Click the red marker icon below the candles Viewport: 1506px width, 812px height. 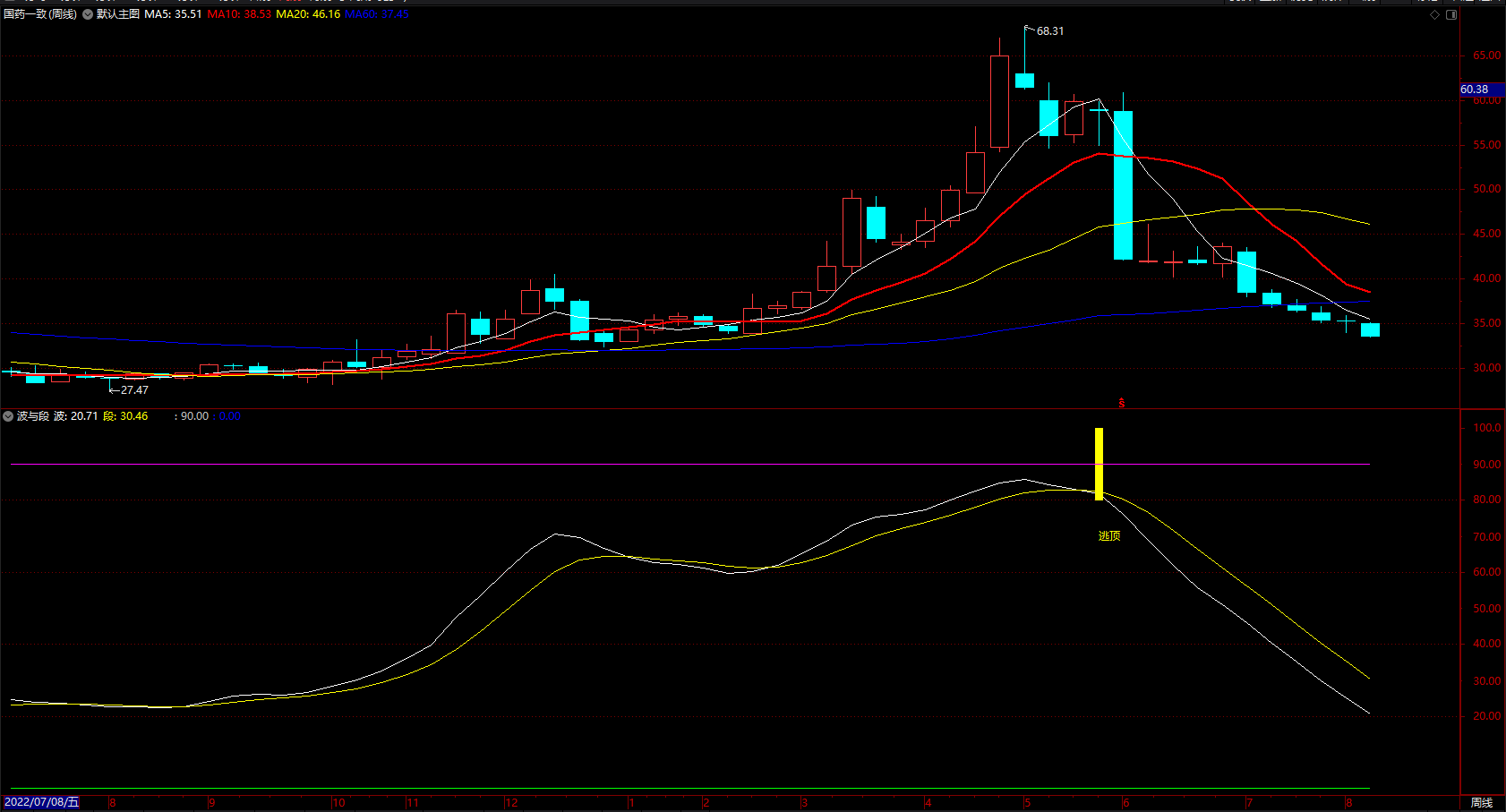[x=1121, y=403]
